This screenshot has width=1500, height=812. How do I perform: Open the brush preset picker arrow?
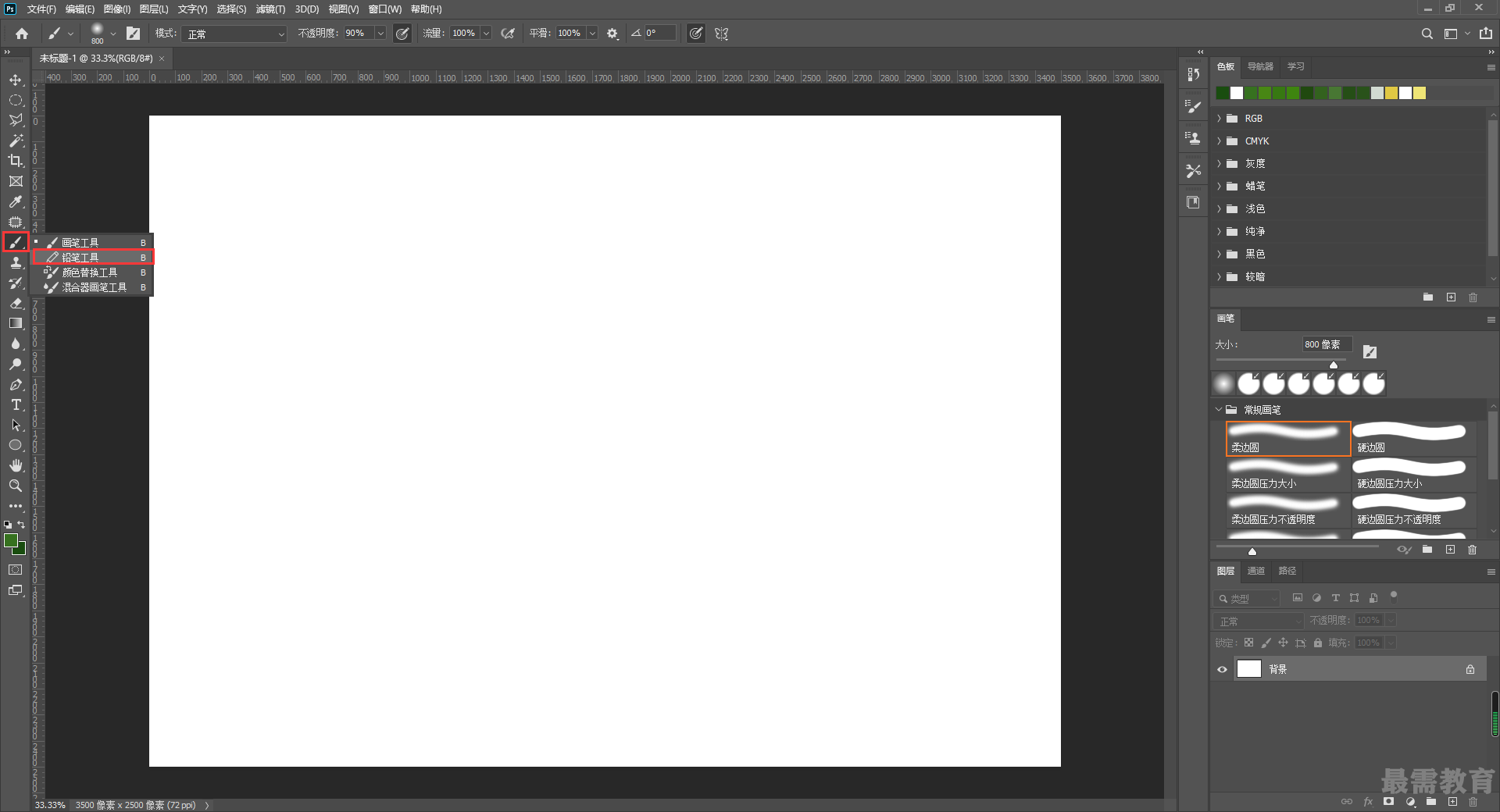[113, 34]
